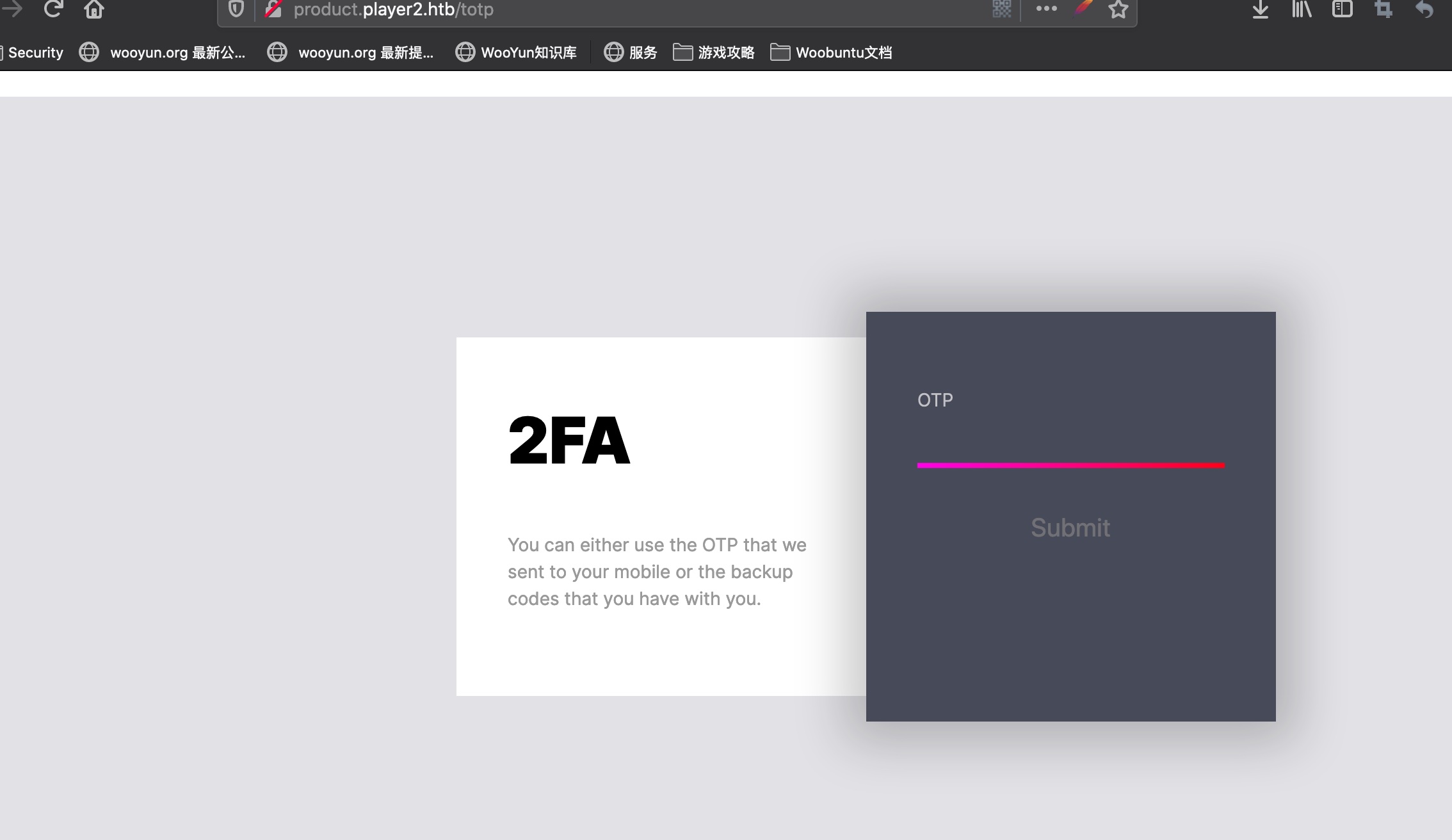
Task: Click the insecure connection lock icon
Action: click(x=273, y=9)
